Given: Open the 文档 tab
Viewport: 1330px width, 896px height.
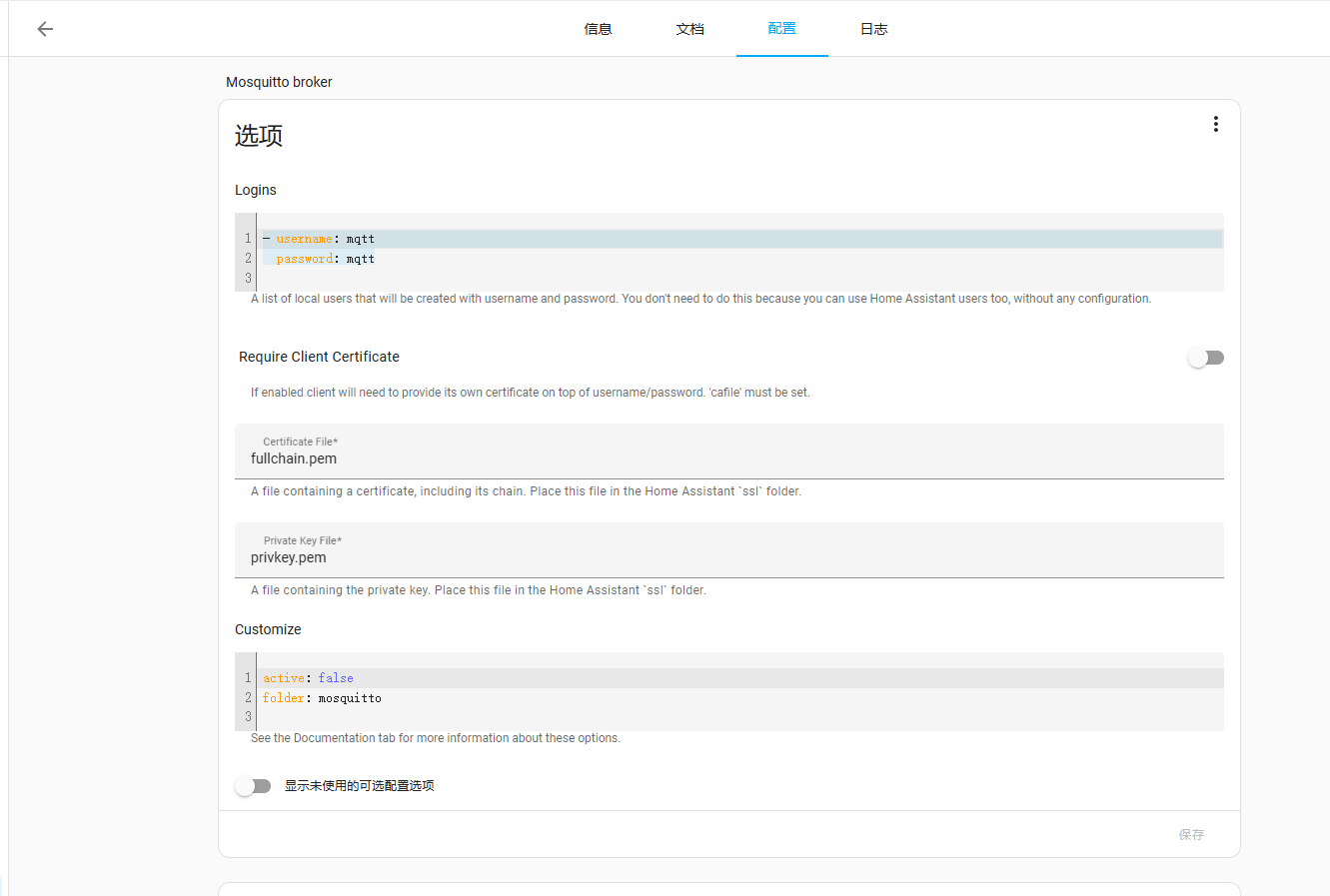Looking at the screenshot, I should click(689, 29).
